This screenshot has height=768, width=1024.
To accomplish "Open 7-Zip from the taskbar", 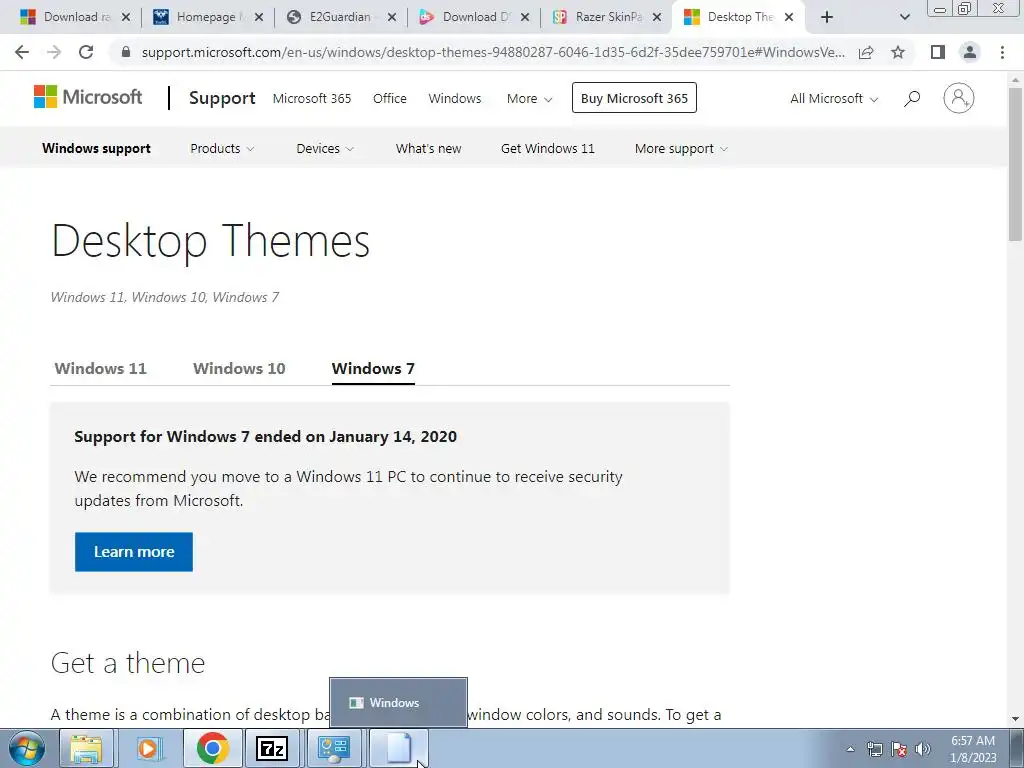I will point(272,748).
